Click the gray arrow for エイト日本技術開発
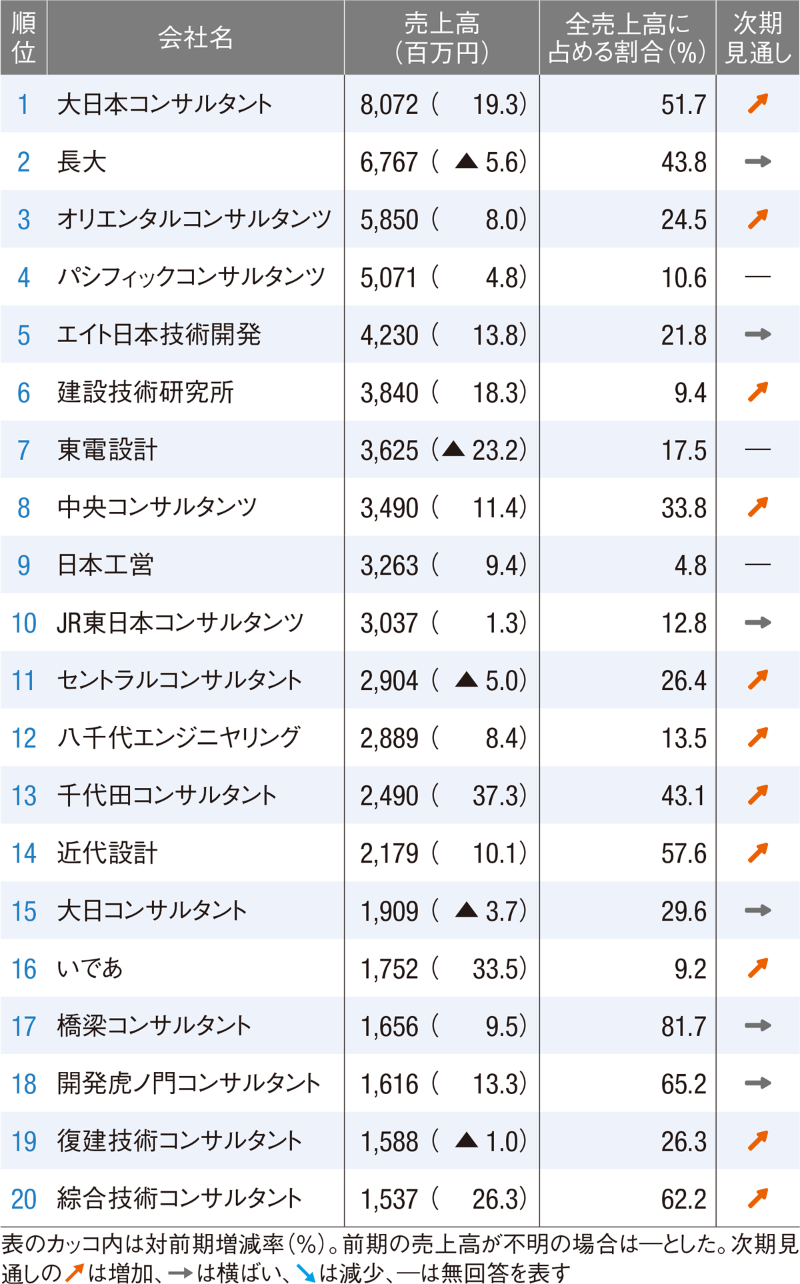800x1284 pixels. click(x=757, y=335)
